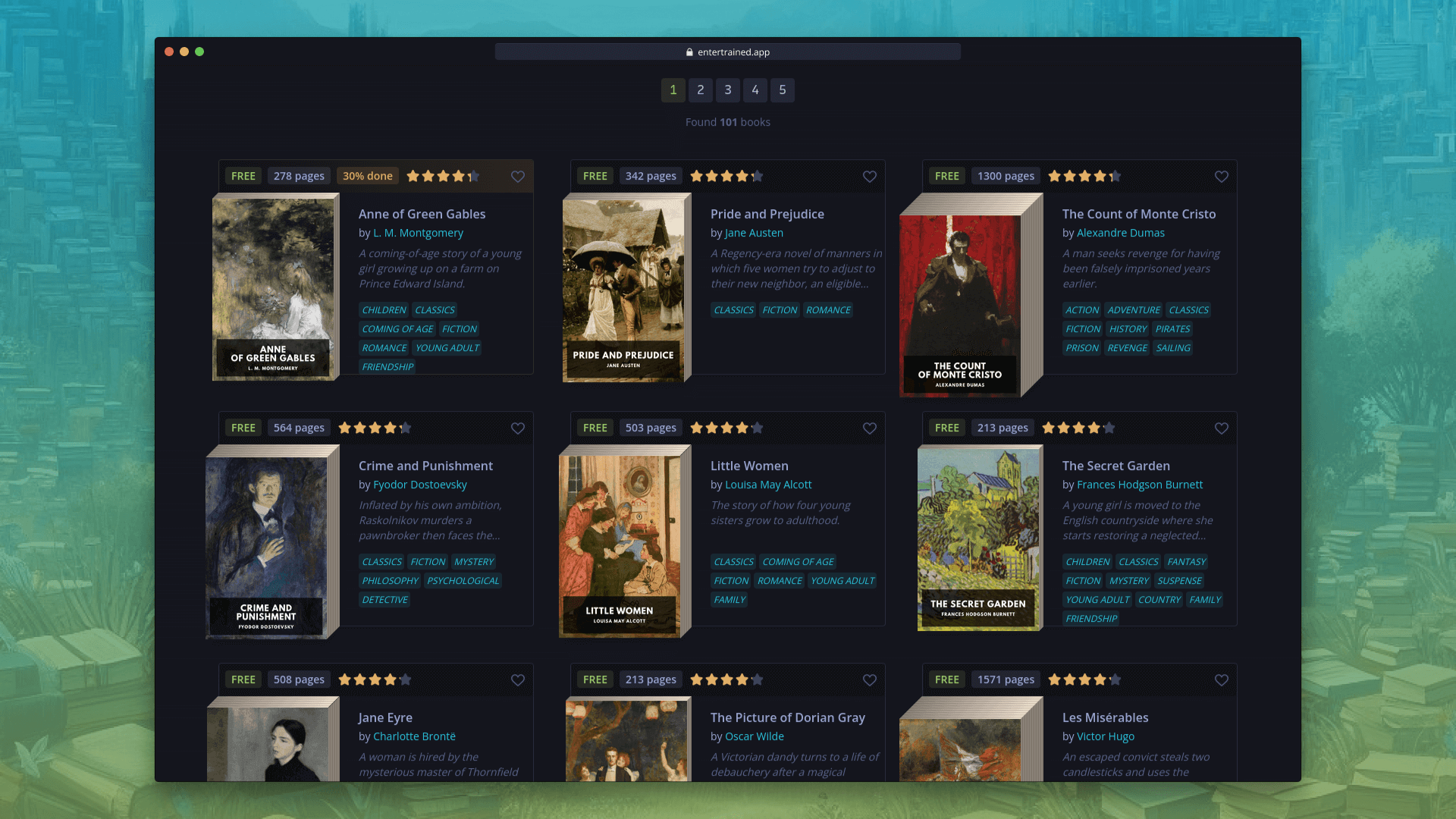Click the heart/favorite icon on Jane Eyre
The width and height of the screenshot is (1456, 819).
tap(517, 680)
